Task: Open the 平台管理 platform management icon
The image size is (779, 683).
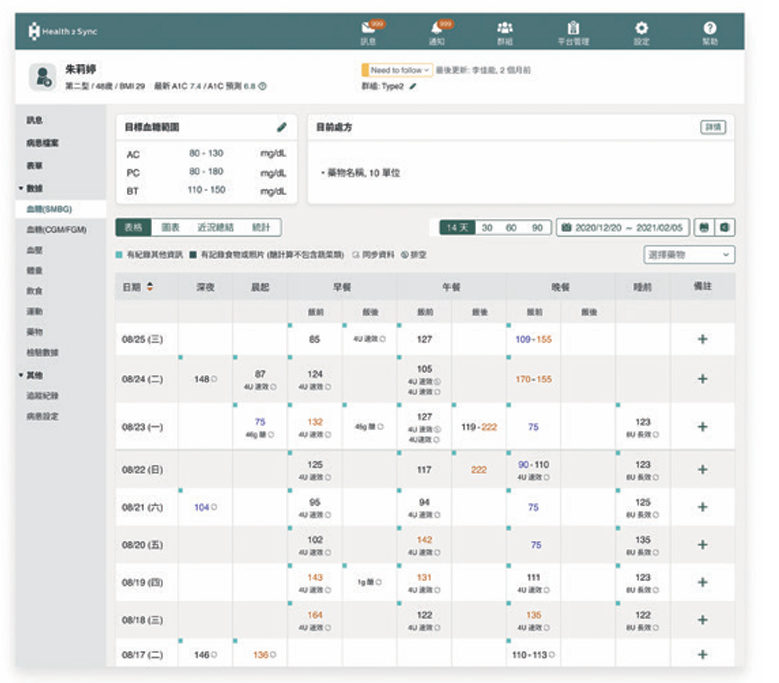Action: coord(573,33)
